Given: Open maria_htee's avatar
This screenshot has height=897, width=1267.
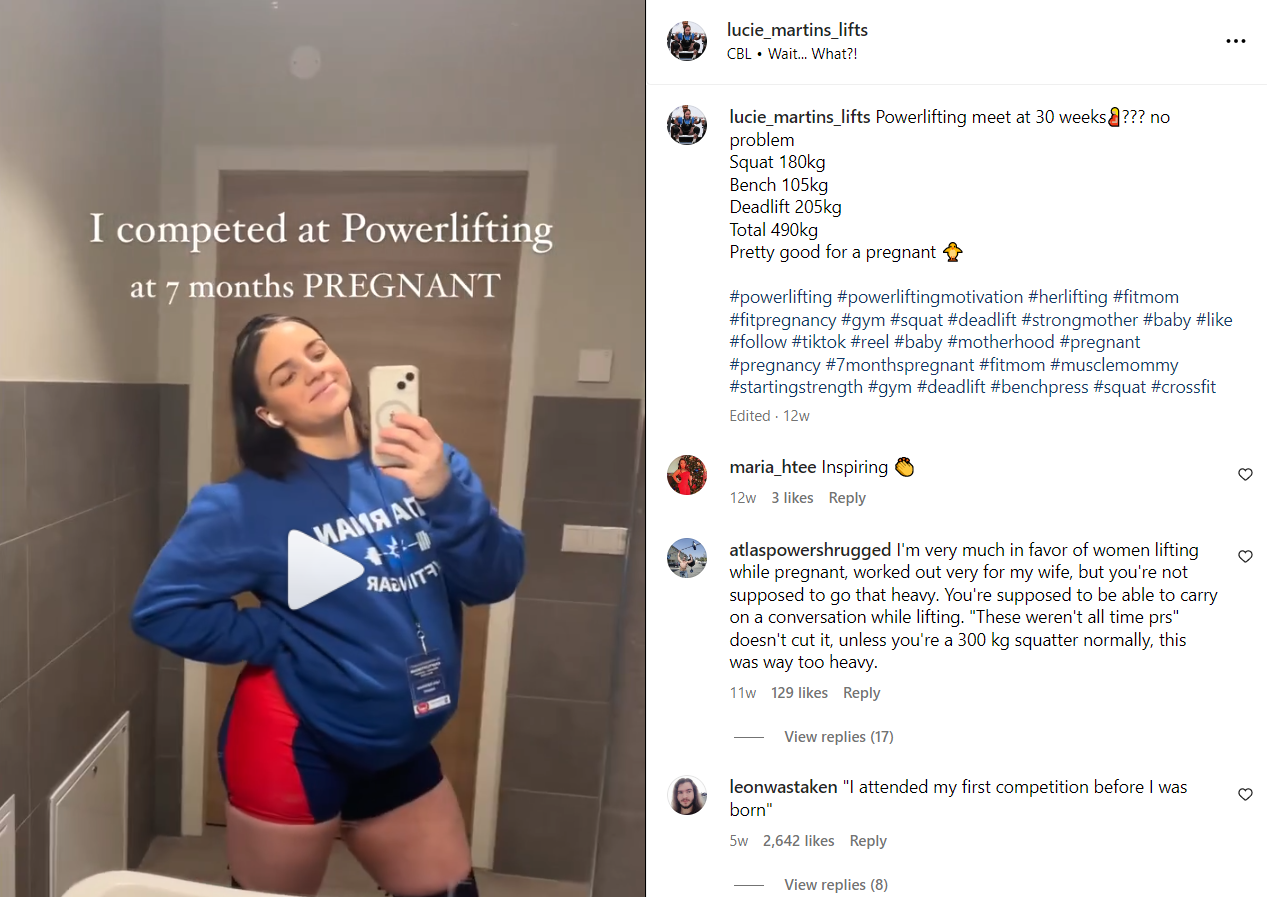Looking at the screenshot, I should coord(687,475).
